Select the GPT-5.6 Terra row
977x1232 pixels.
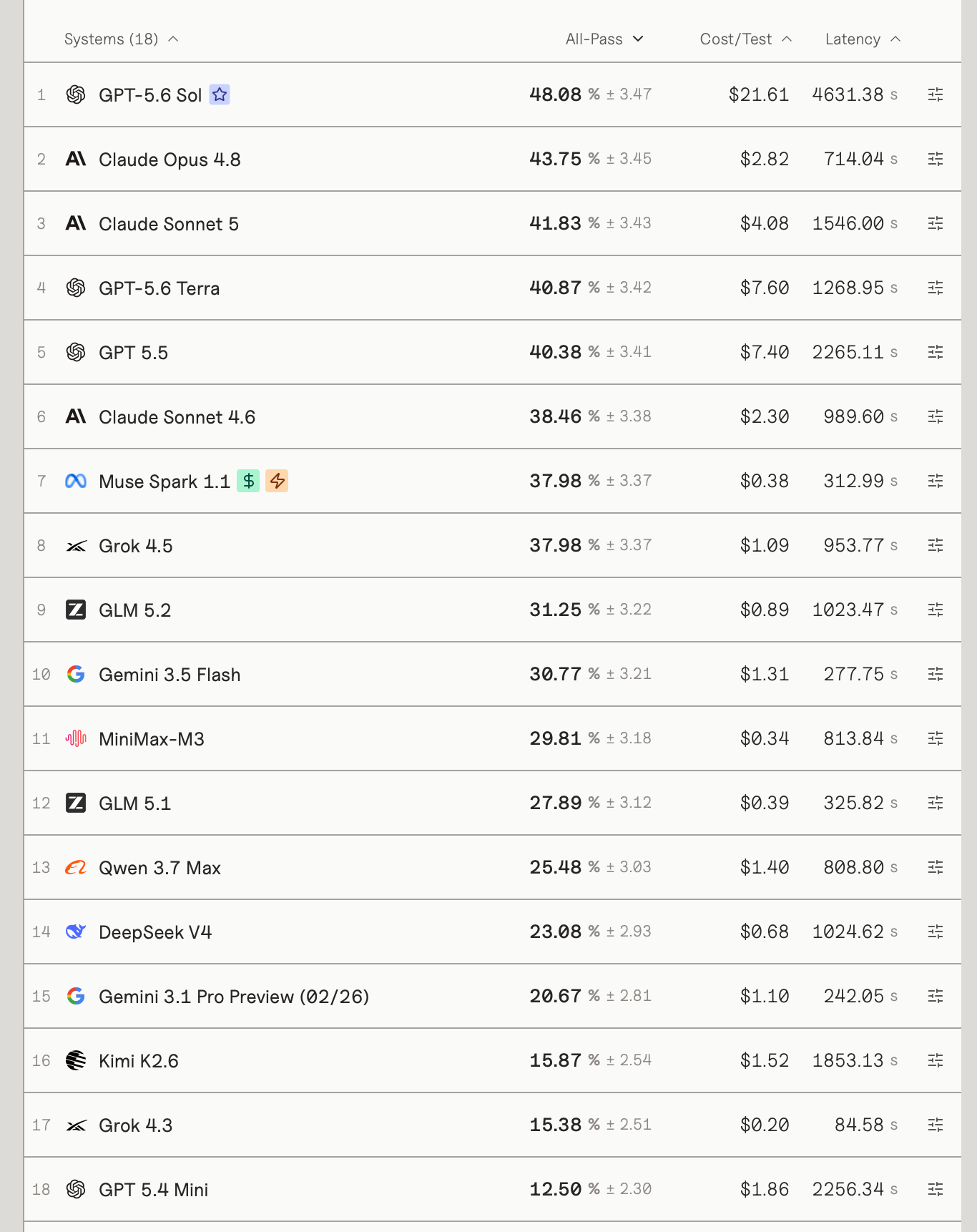tap(493, 288)
